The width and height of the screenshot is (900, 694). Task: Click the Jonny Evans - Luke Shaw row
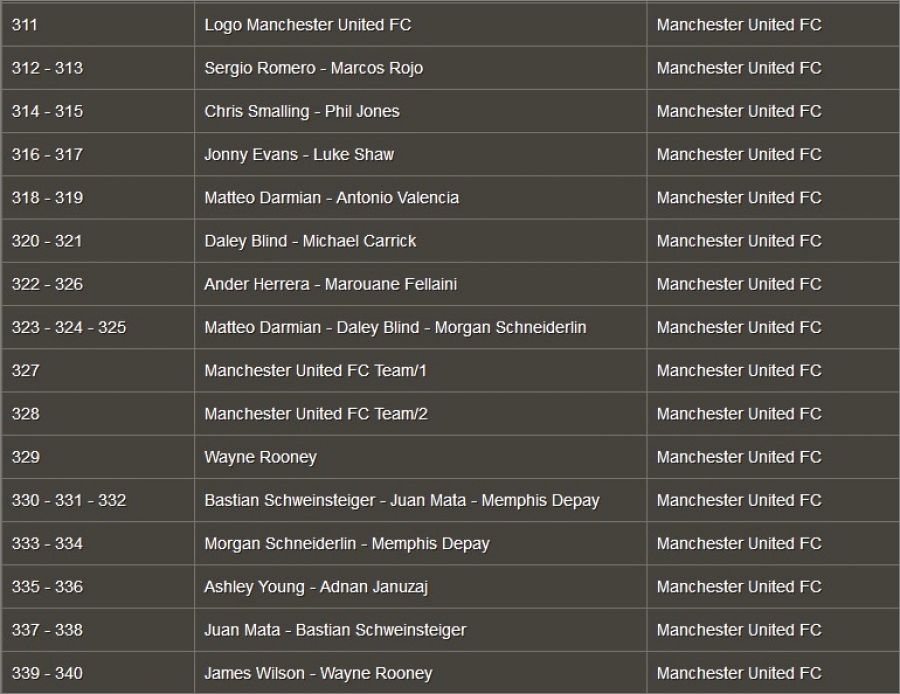450,154
